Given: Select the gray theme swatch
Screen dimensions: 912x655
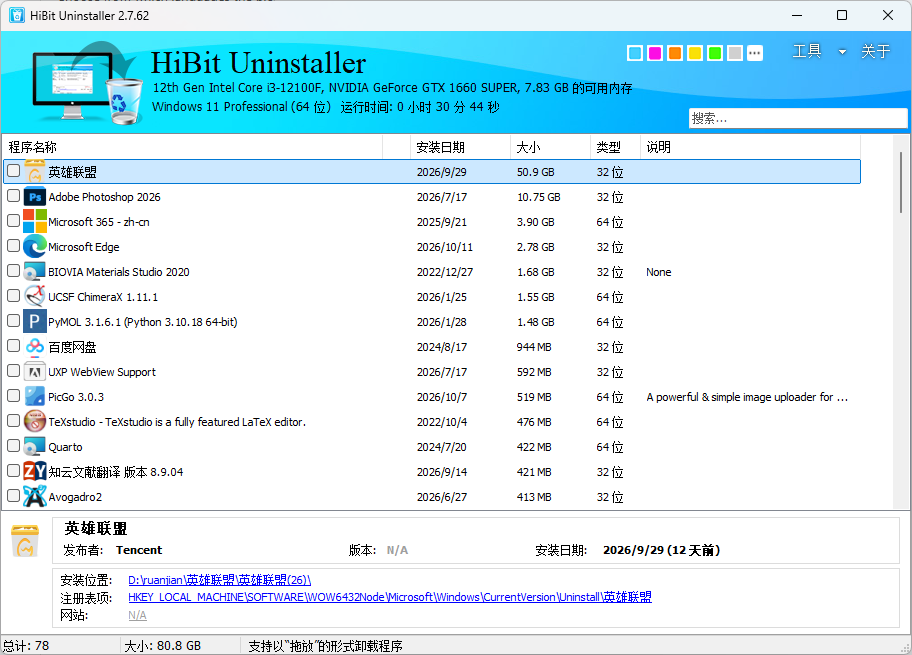Looking at the screenshot, I should [735, 53].
